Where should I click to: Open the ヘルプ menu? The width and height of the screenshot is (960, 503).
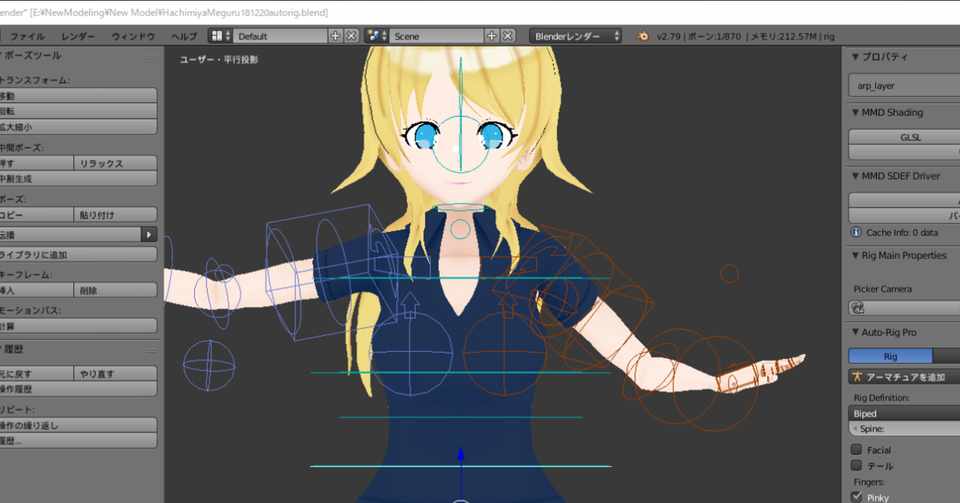pyautogui.click(x=184, y=37)
